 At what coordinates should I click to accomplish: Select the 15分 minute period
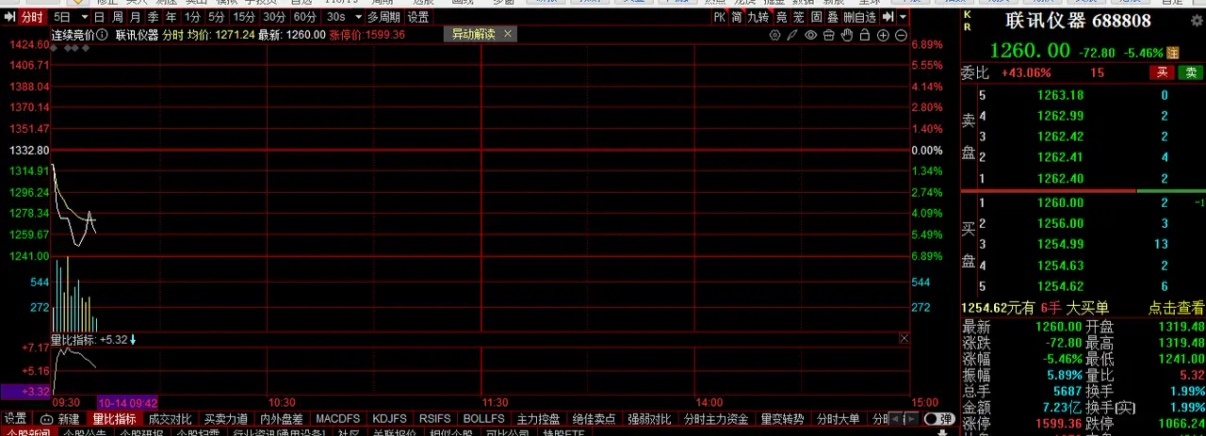pos(244,17)
